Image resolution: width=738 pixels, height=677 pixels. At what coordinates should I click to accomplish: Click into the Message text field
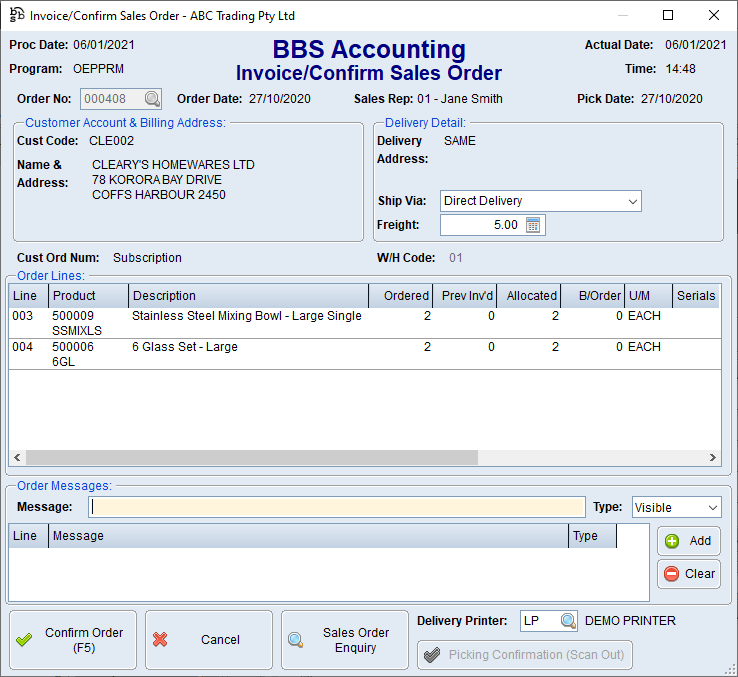click(x=336, y=508)
